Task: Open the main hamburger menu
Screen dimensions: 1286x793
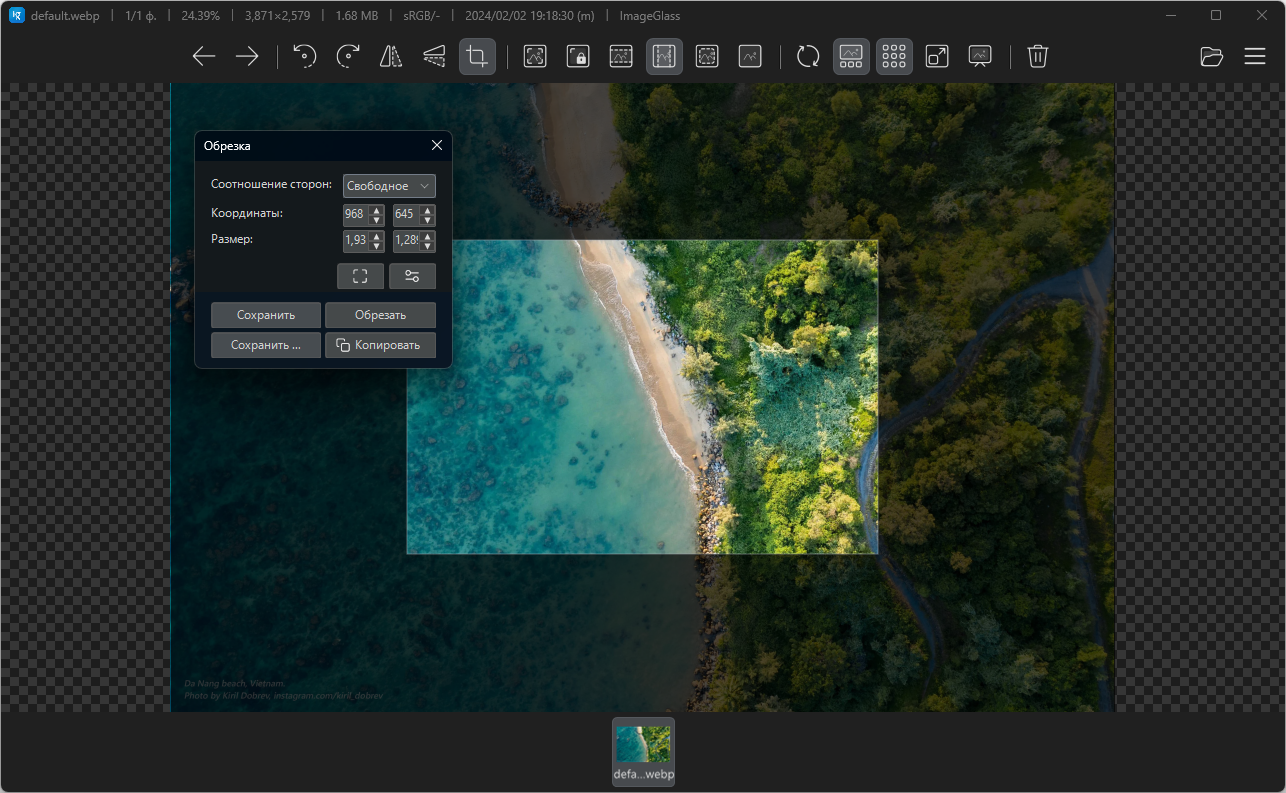Action: point(1255,57)
